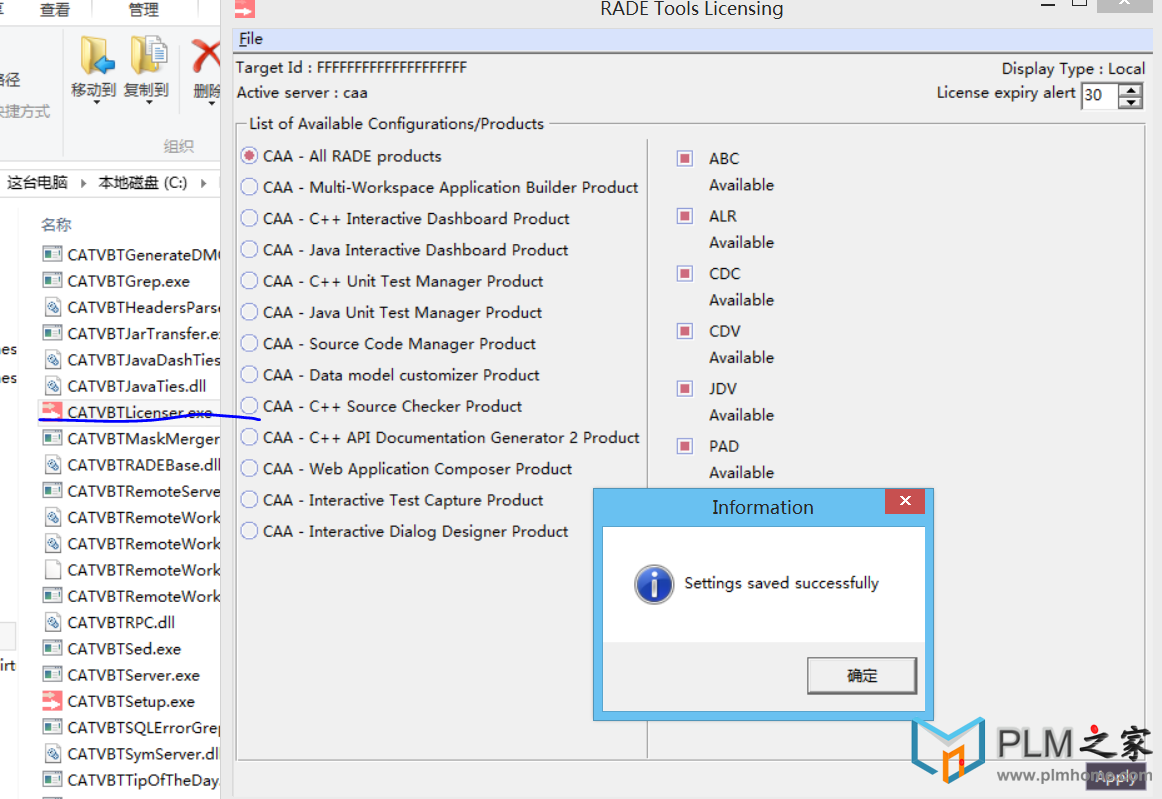Screen dimensions: 1162x799
Task: Close the Information dialog with its X
Action: [x=905, y=501]
